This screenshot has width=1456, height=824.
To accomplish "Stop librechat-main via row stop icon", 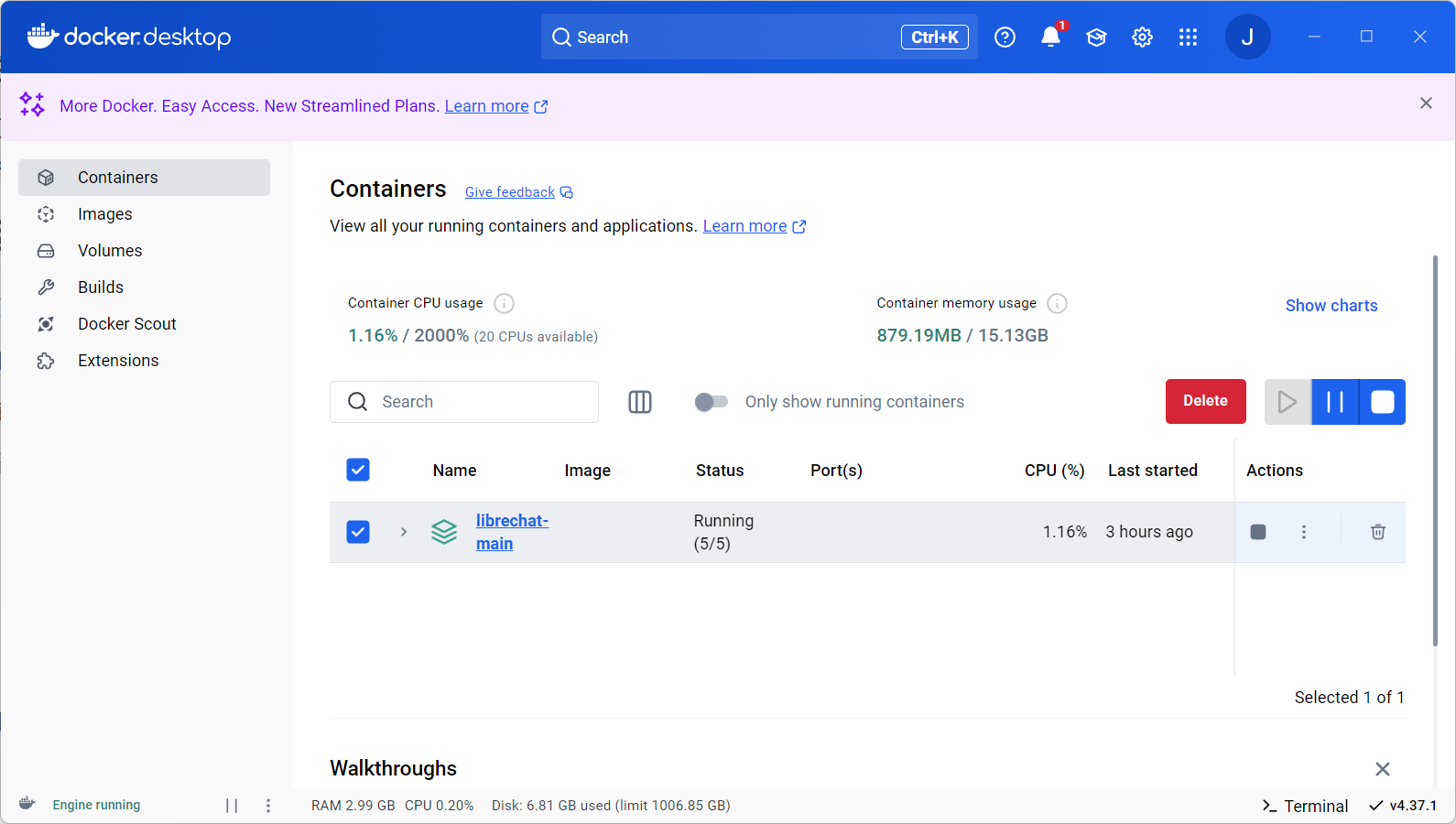I will [x=1258, y=532].
